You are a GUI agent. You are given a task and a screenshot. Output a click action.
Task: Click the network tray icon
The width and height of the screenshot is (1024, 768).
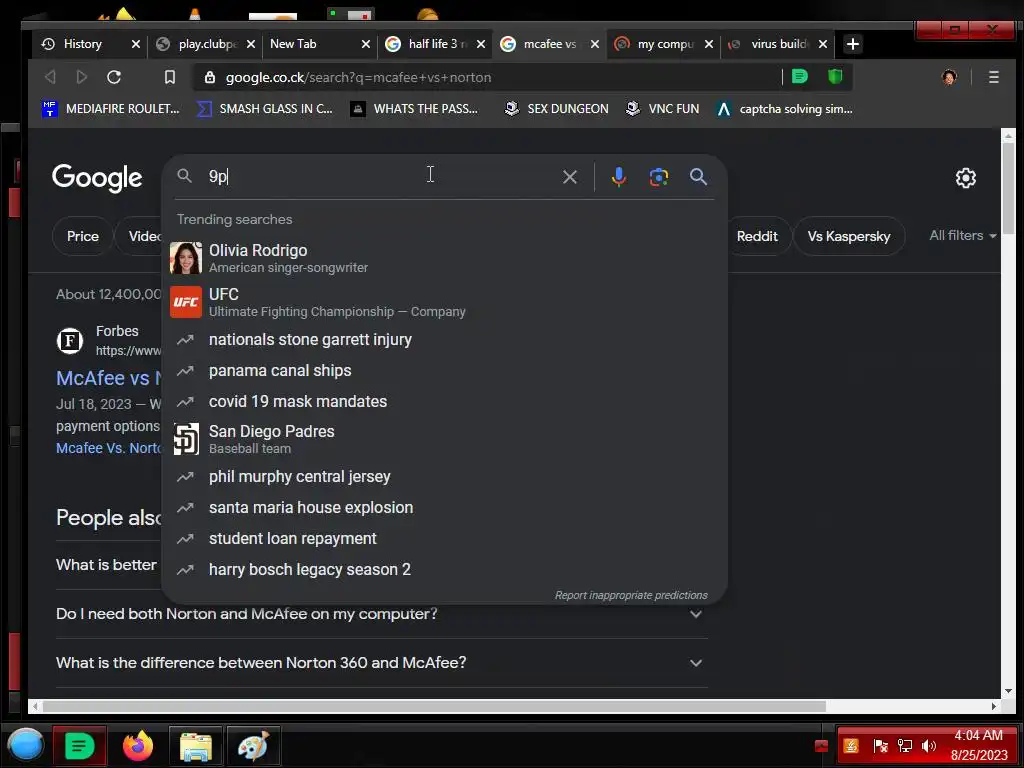pyautogui.click(x=904, y=746)
